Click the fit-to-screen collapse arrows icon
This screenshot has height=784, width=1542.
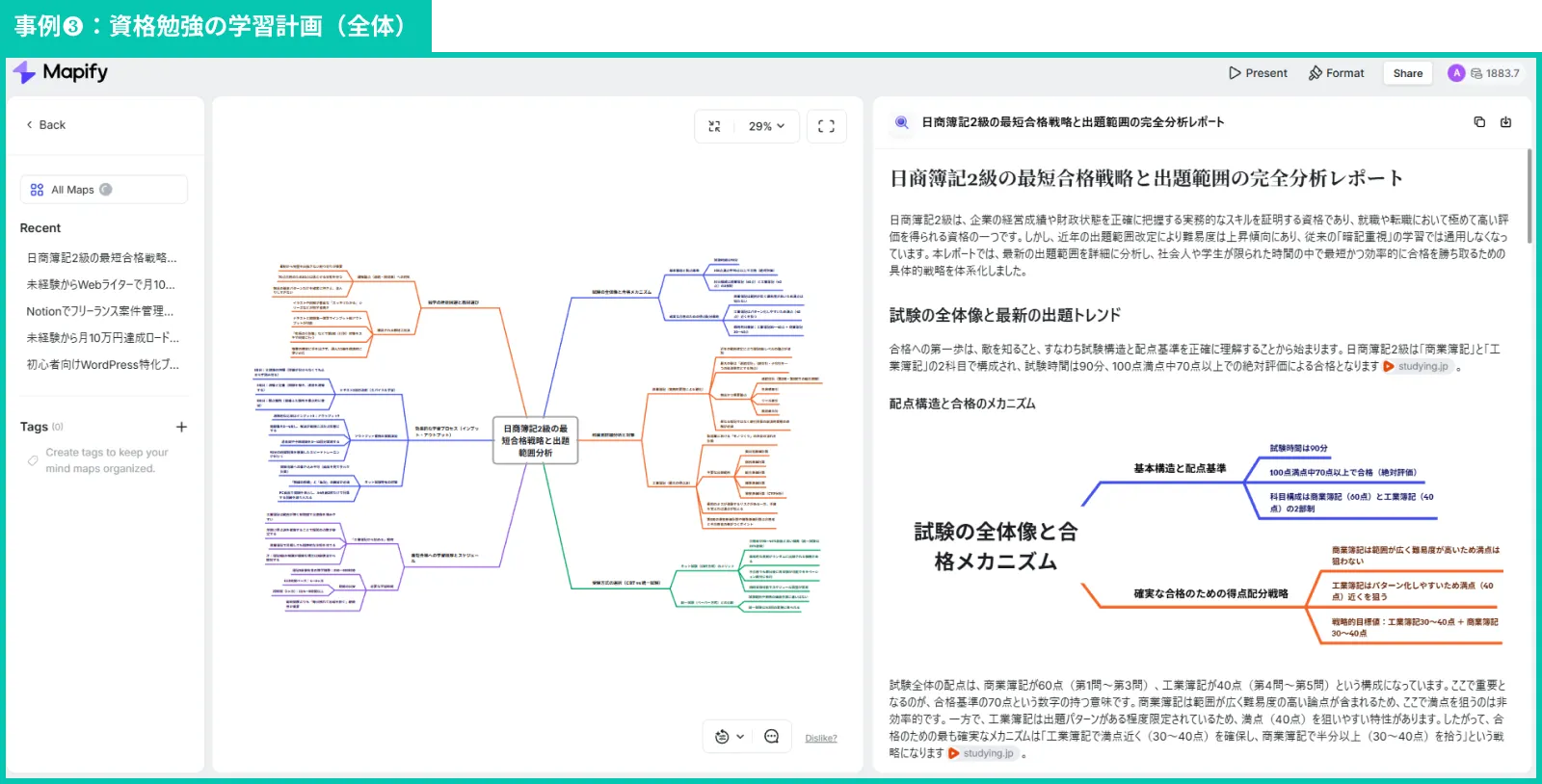click(x=714, y=126)
